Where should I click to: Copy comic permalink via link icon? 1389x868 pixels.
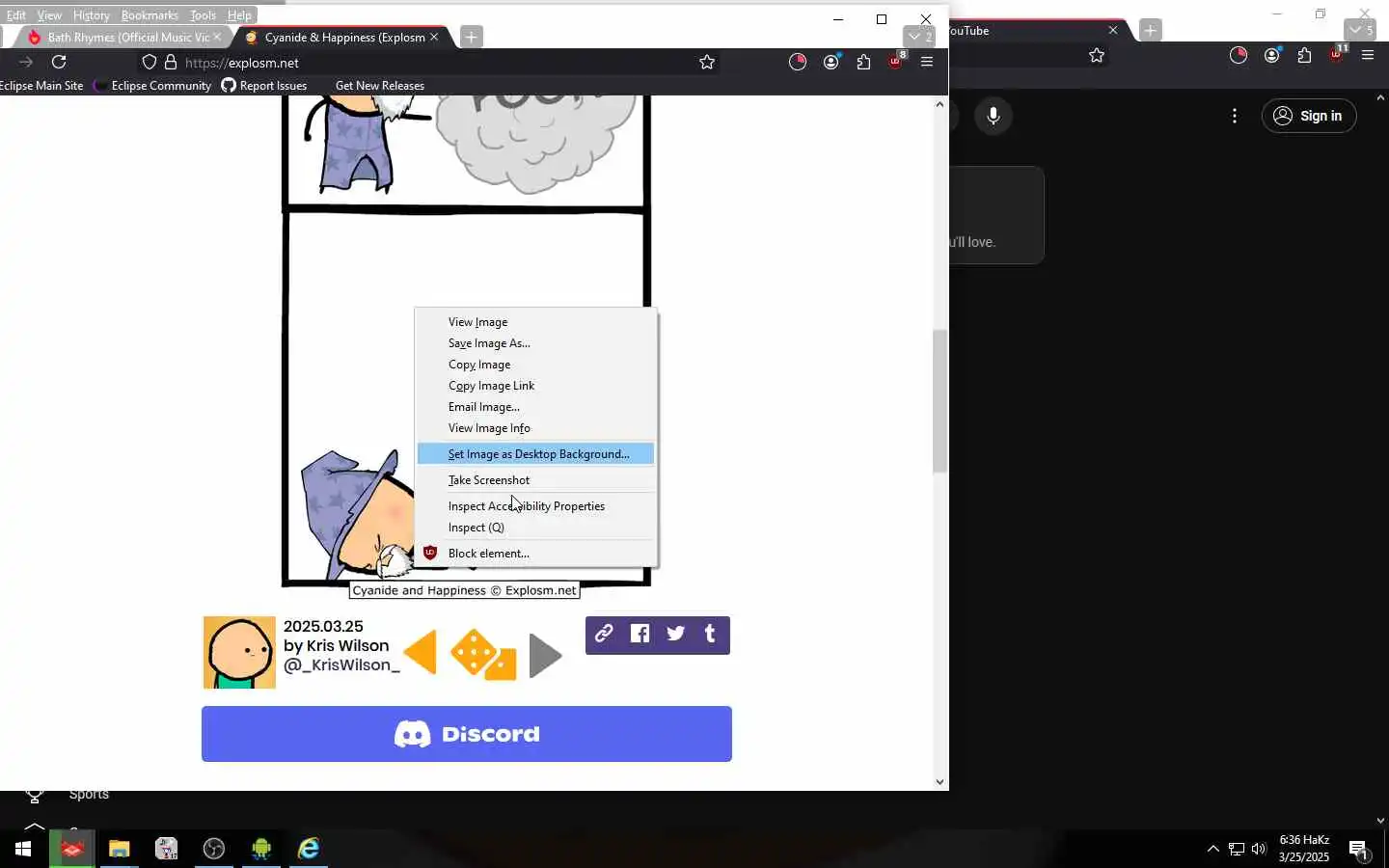coord(604,634)
